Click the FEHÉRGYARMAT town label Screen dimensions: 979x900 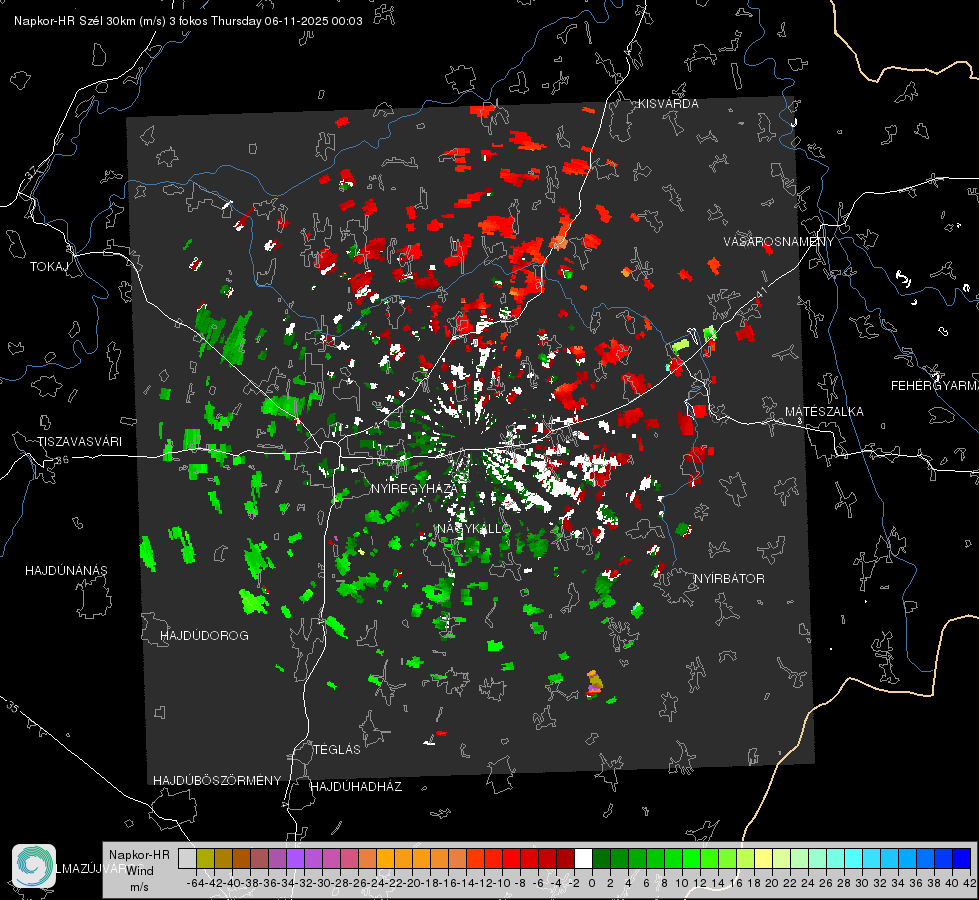(x=935, y=386)
